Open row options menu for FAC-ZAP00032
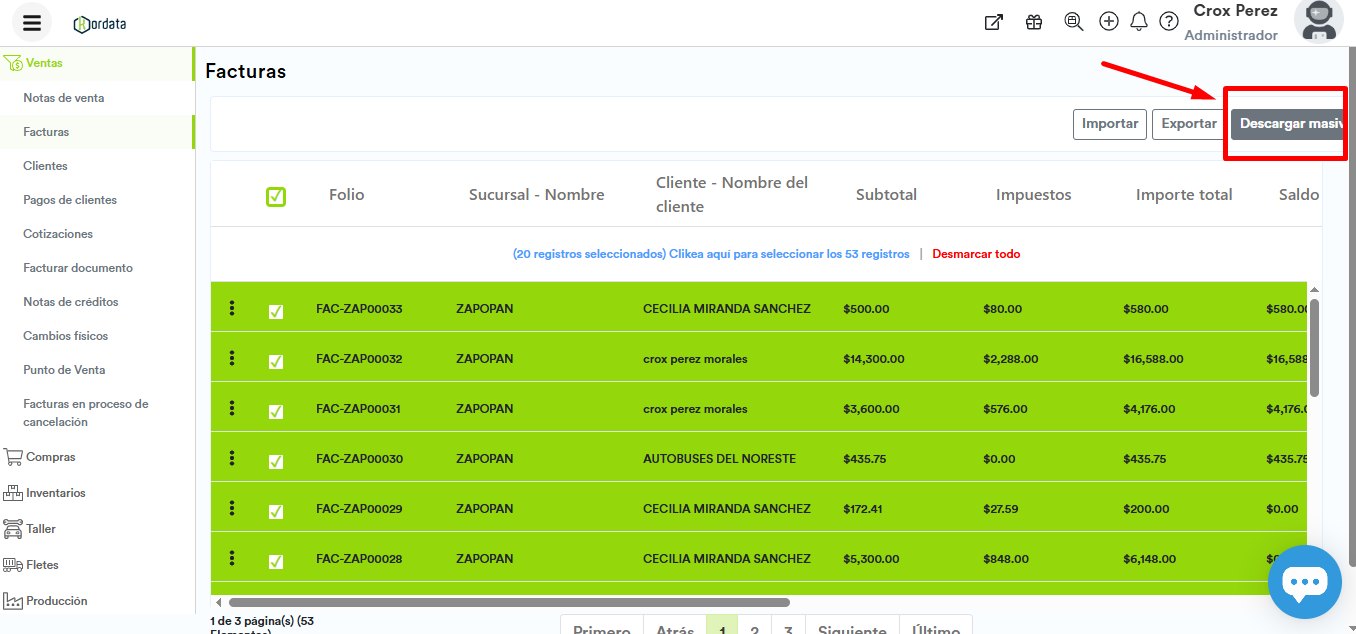Viewport: 1356px width, 634px height. [x=232, y=358]
